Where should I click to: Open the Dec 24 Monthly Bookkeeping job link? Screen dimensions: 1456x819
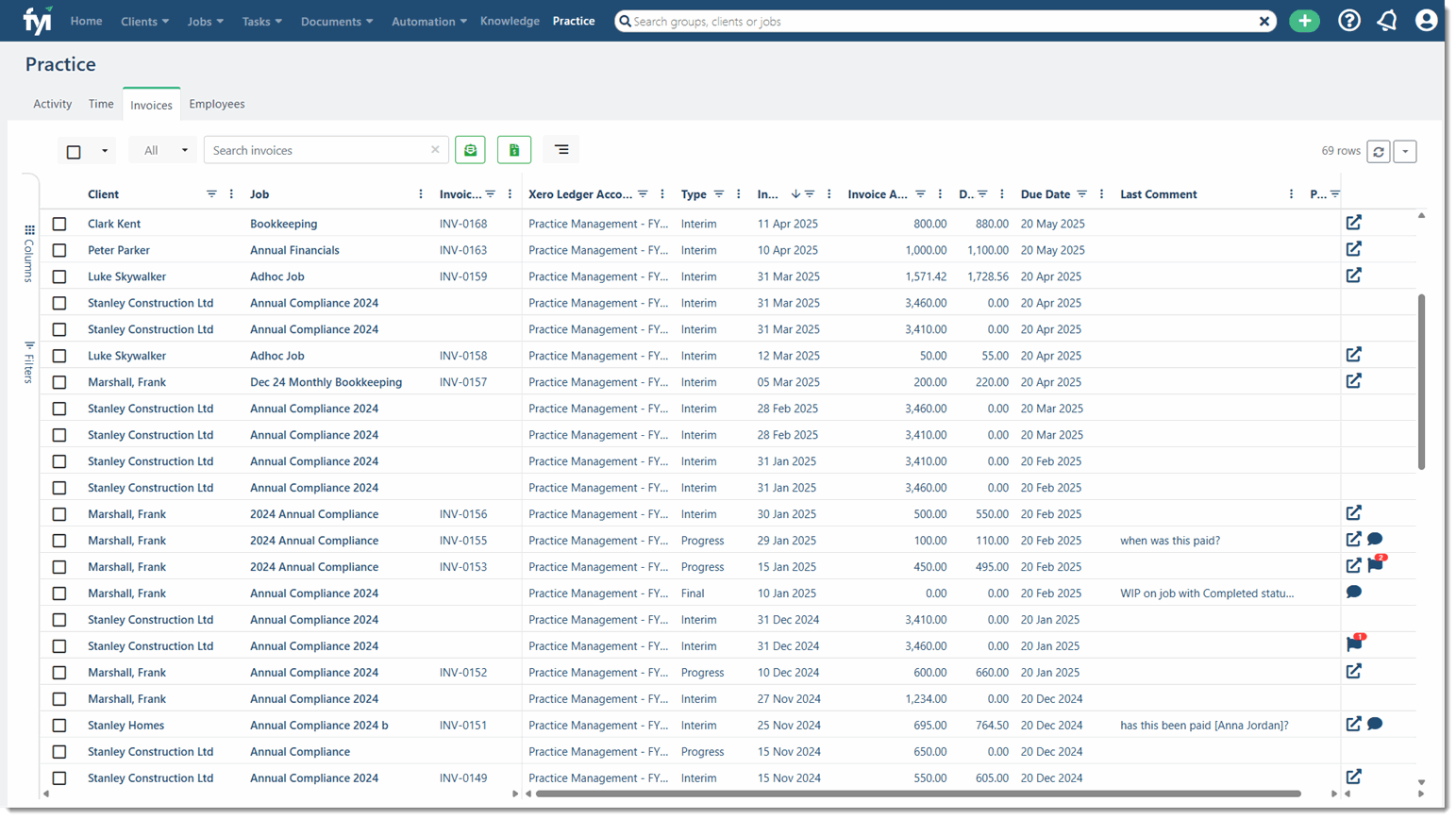click(326, 382)
